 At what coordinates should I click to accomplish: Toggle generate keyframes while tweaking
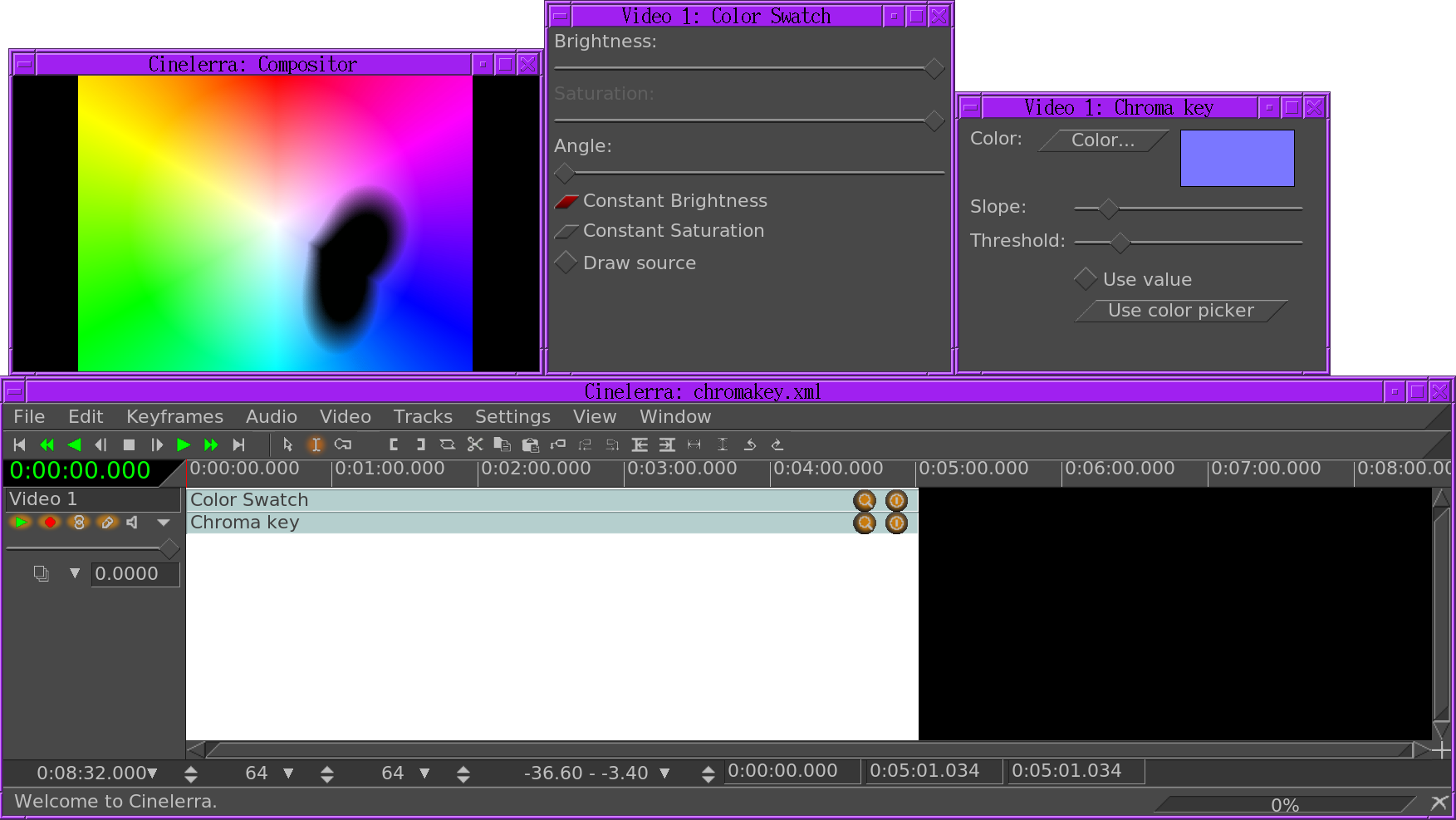tap(343, 445)
